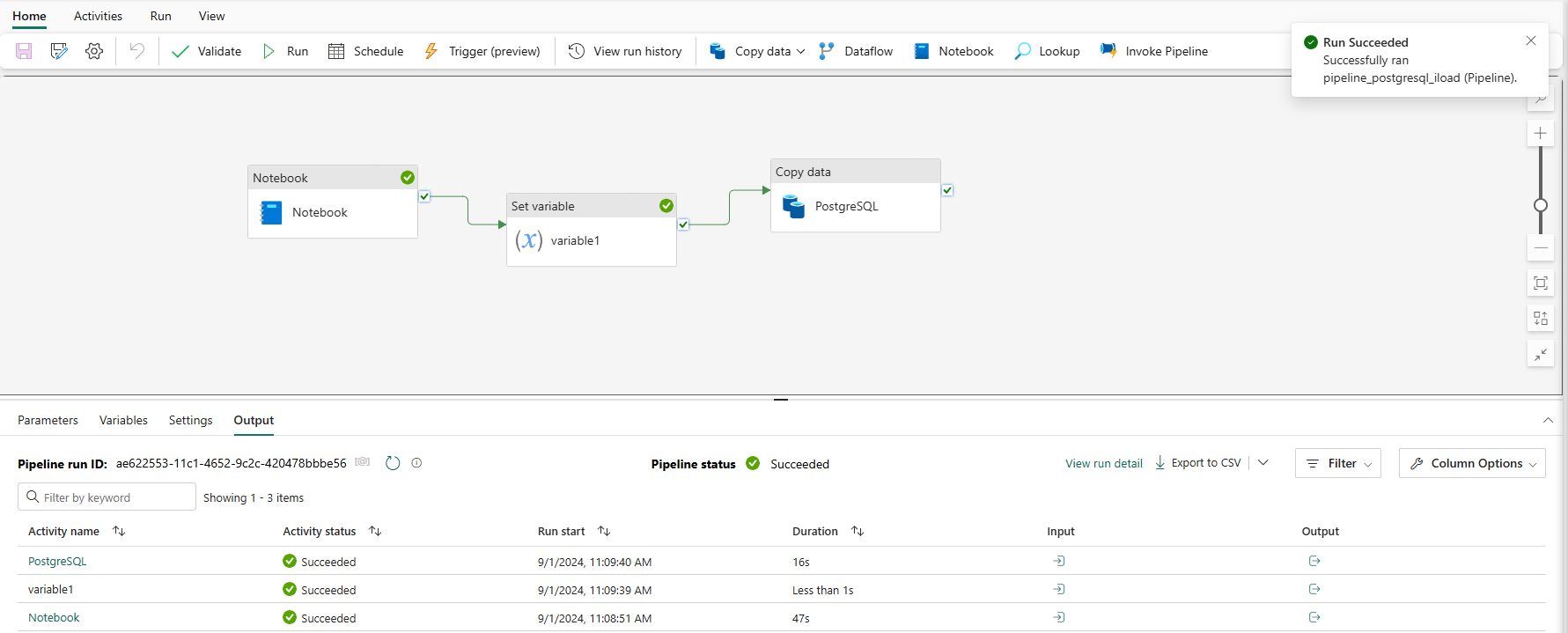
Task: Click Filter by keyword field
Action: [x=107, y=497]
